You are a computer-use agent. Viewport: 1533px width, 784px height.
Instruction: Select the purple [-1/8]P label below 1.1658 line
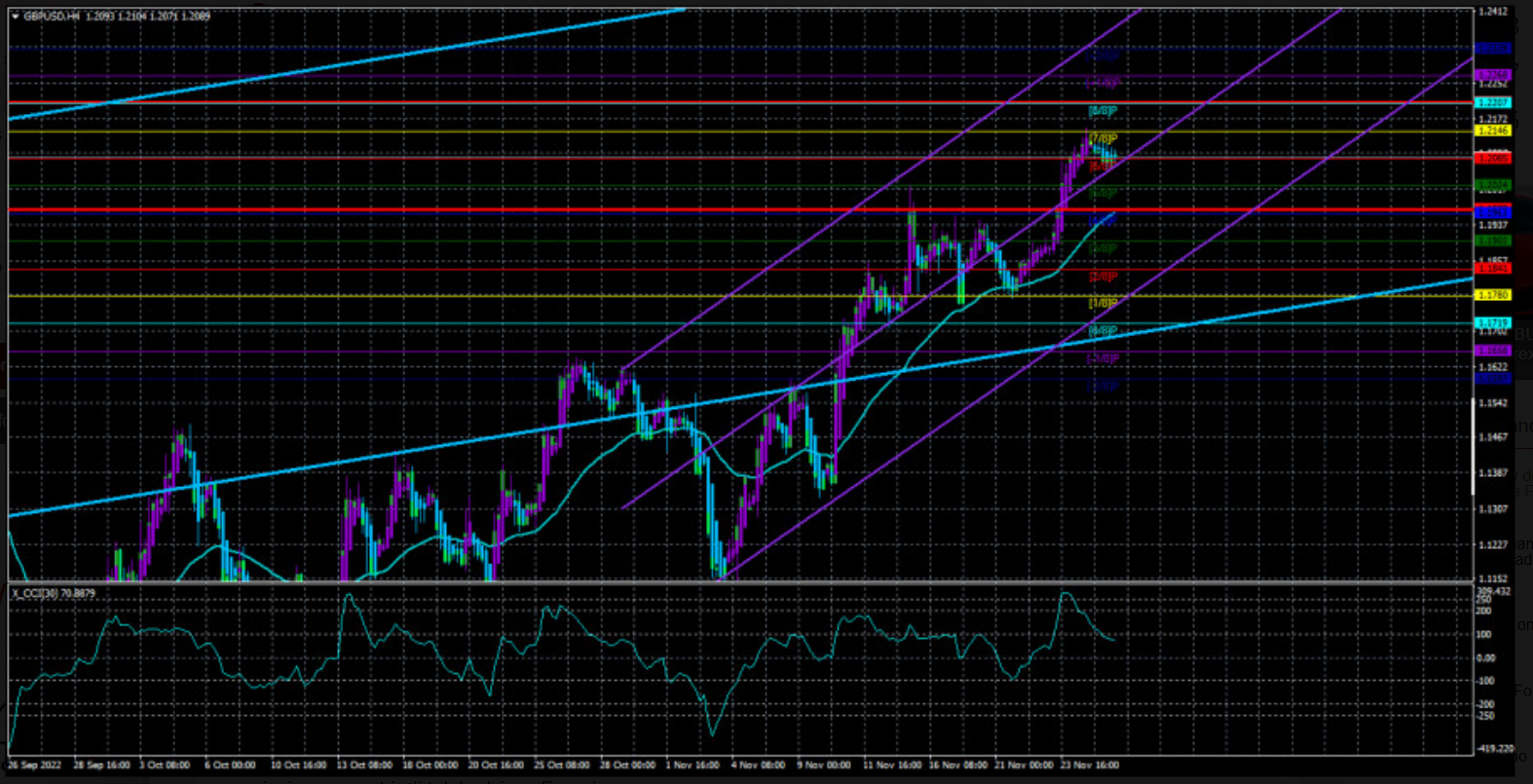pos(1103,359)
